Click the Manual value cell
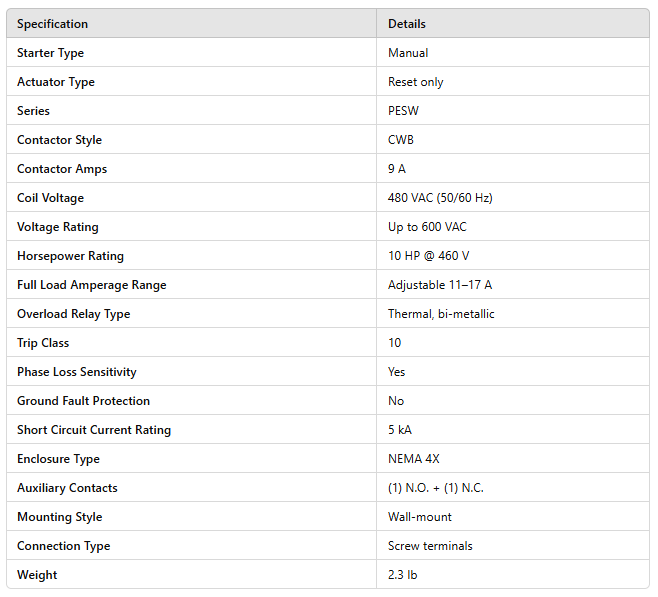Image resolution: width=658 pixels, height=597 pixels. click(x=408, y=53)
